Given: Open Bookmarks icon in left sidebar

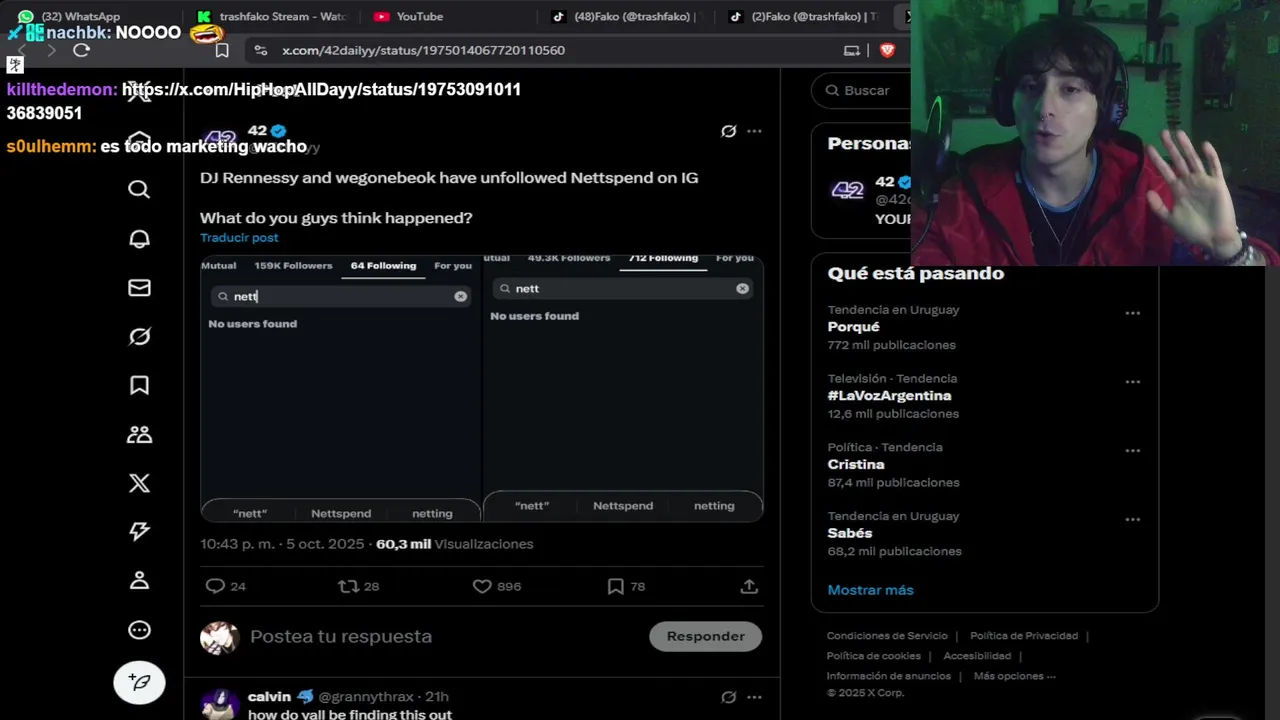Looking at the screenshot, I should click(139, 385).
